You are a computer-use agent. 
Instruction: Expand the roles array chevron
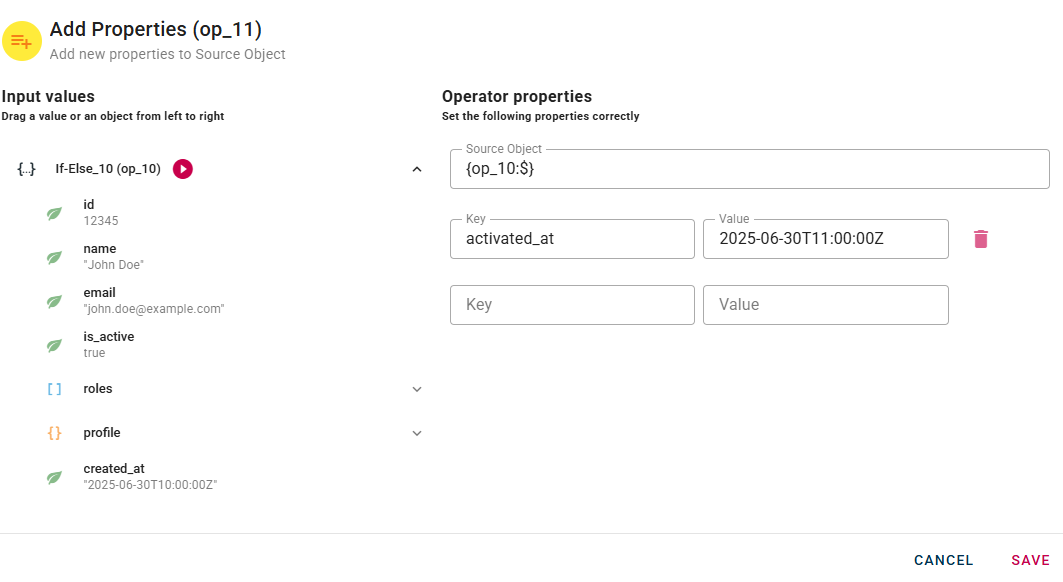click(x=417, y=389)
